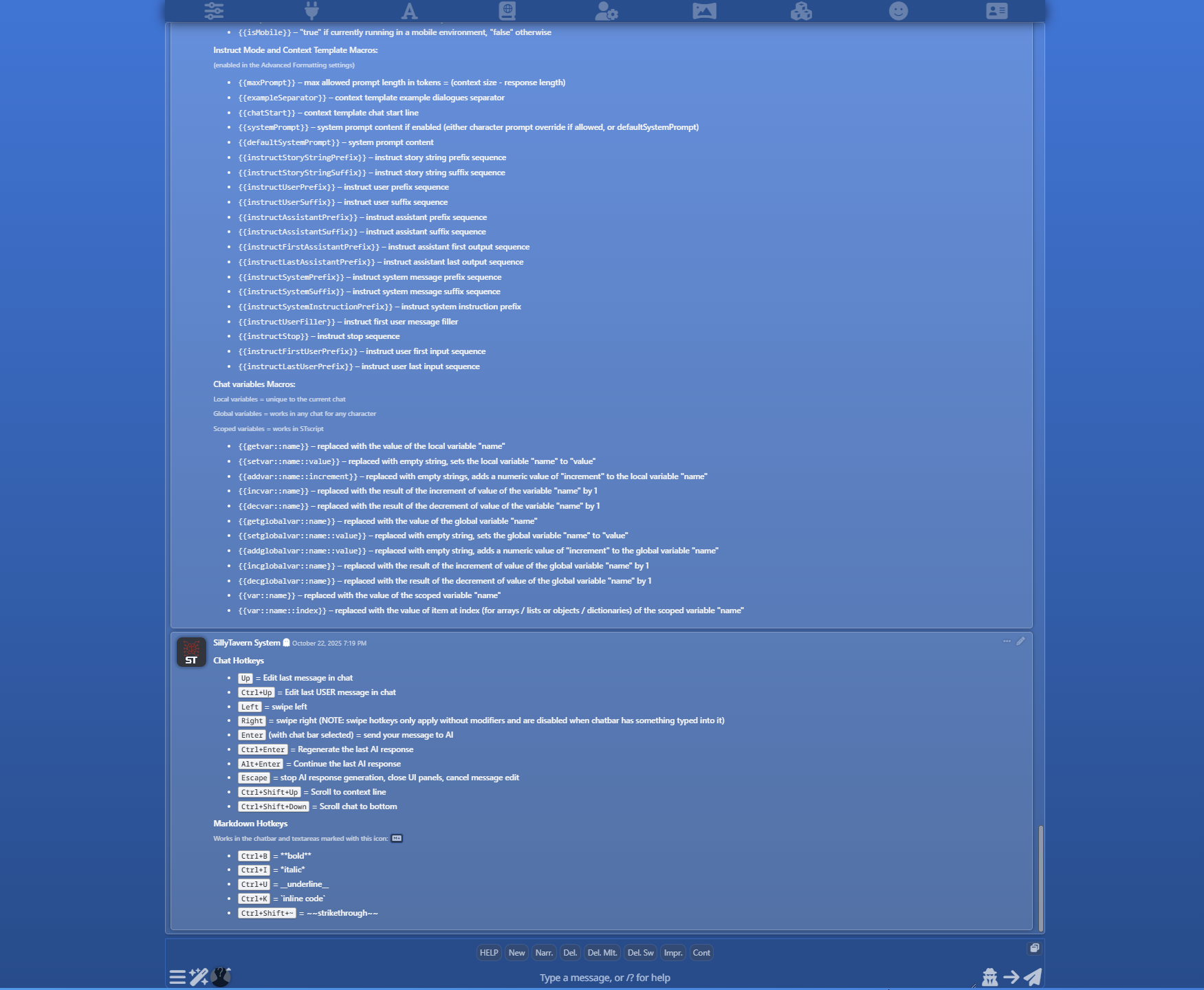Image resolution: width=1204 pixels, height=990 pixels.
Task: Send message with paper plane icon
Action: coord(1033,977)
